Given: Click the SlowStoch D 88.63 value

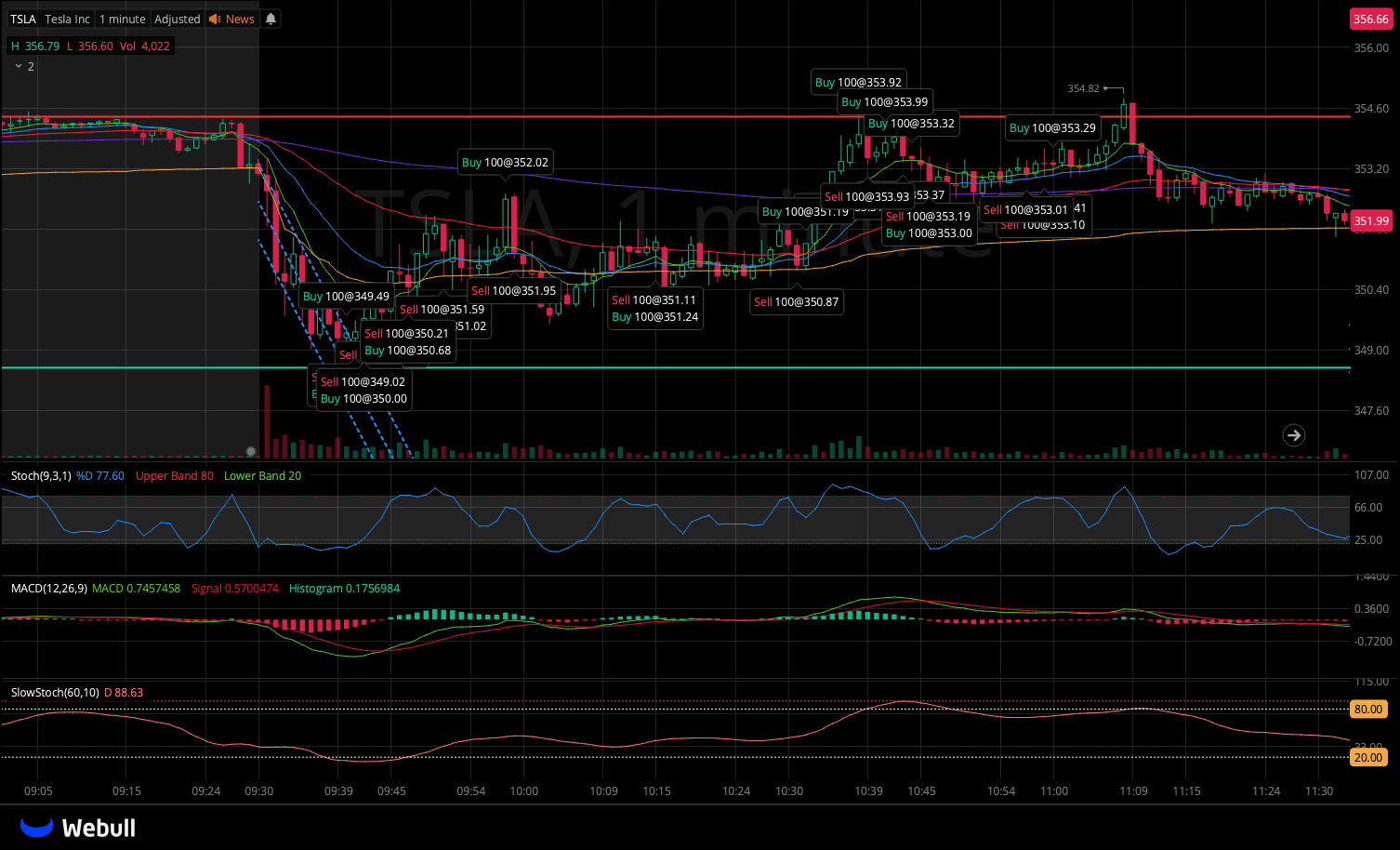Looking at the screenshot, I should 124,692.
